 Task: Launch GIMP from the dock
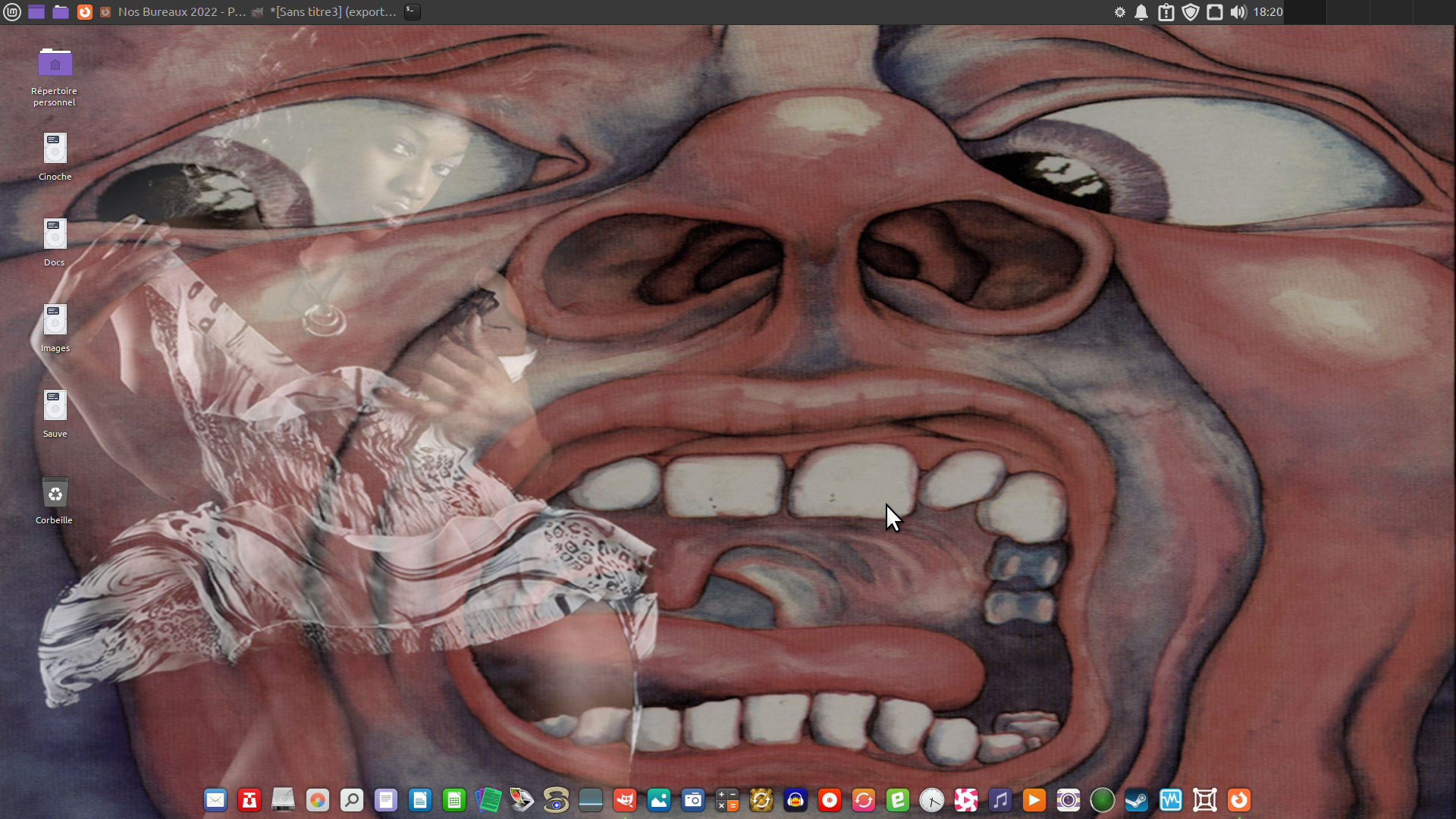(x=625, y=800)
